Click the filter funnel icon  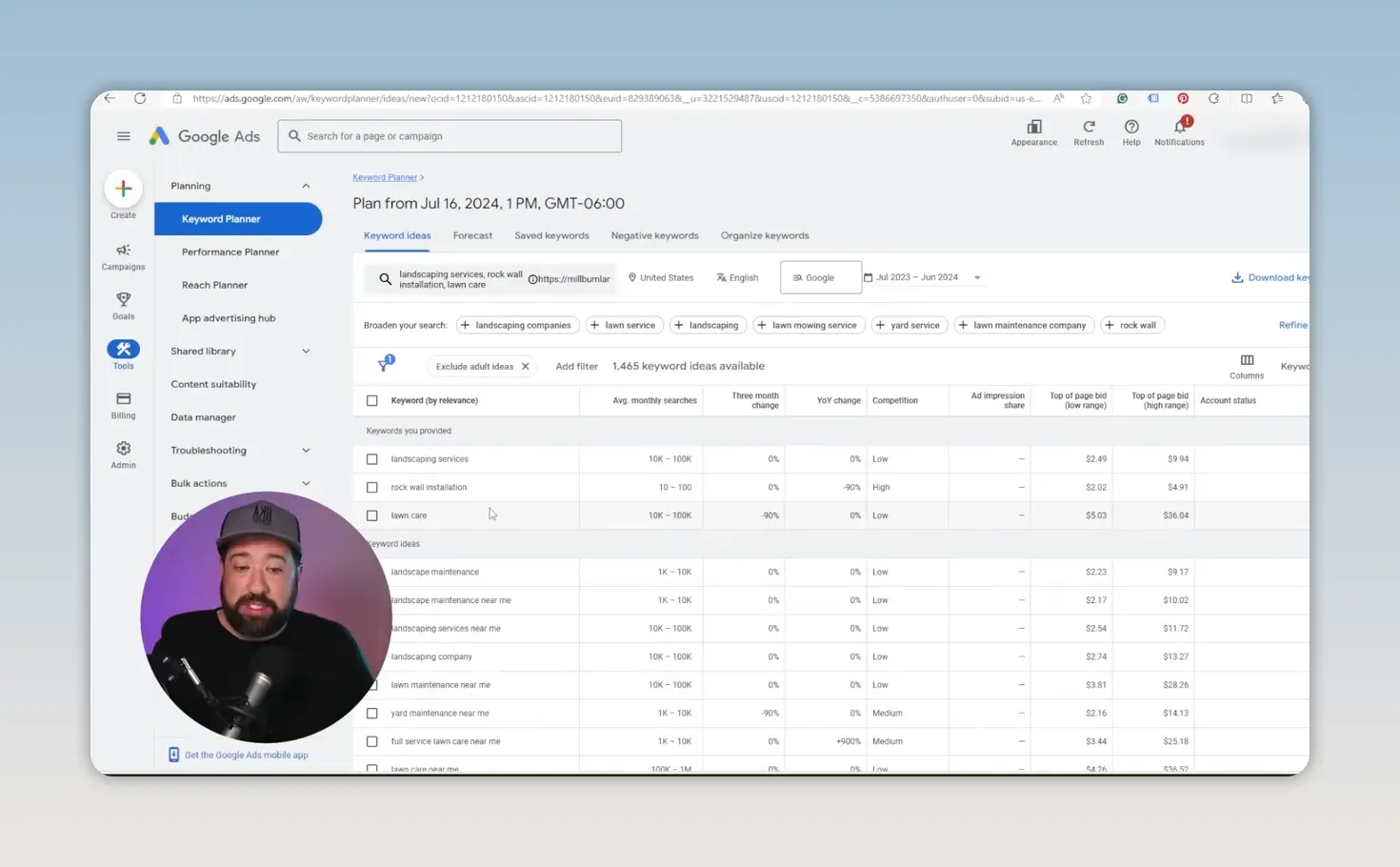[x=384, y=365]
